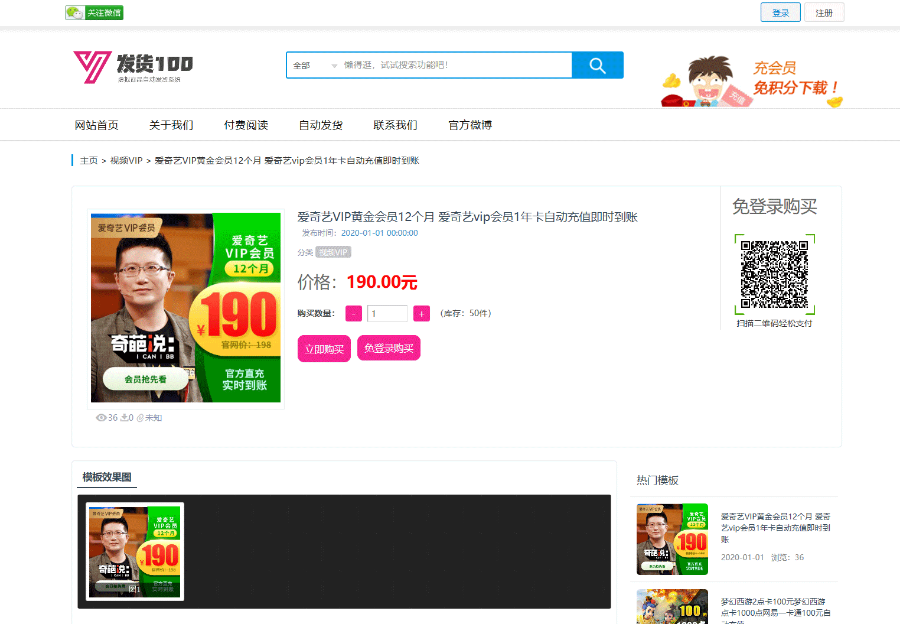This screenshot has height=624, width=900.
Task: Click the download count icon
Action: [123, 418]
